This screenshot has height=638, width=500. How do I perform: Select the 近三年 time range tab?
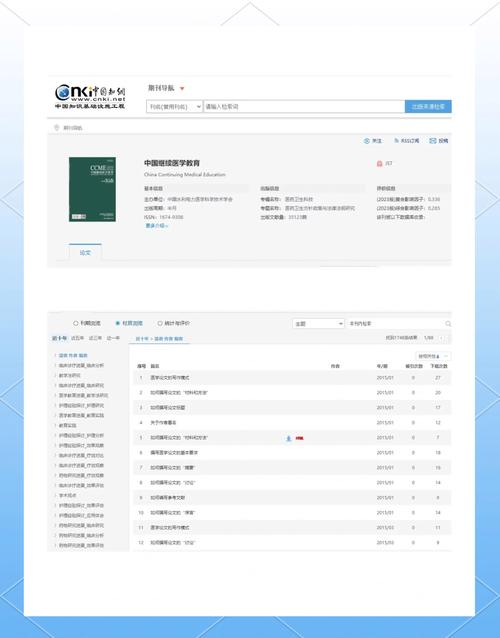95,338
